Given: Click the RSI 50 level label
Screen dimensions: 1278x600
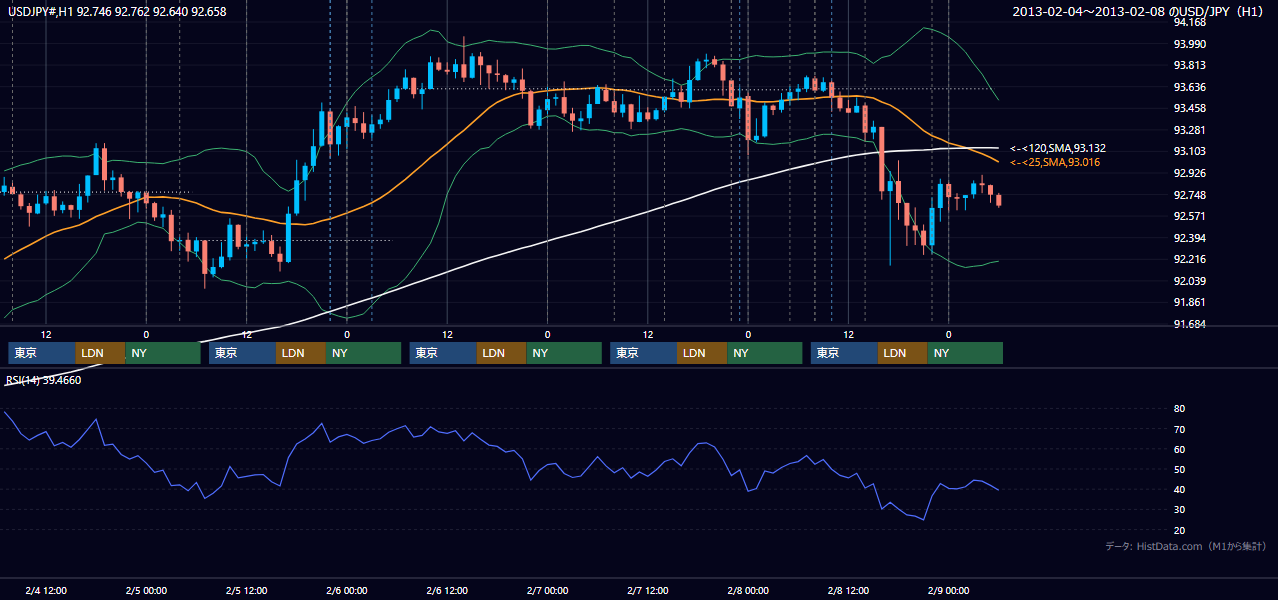Looking at the screenshot, I should pos(1179,469).
